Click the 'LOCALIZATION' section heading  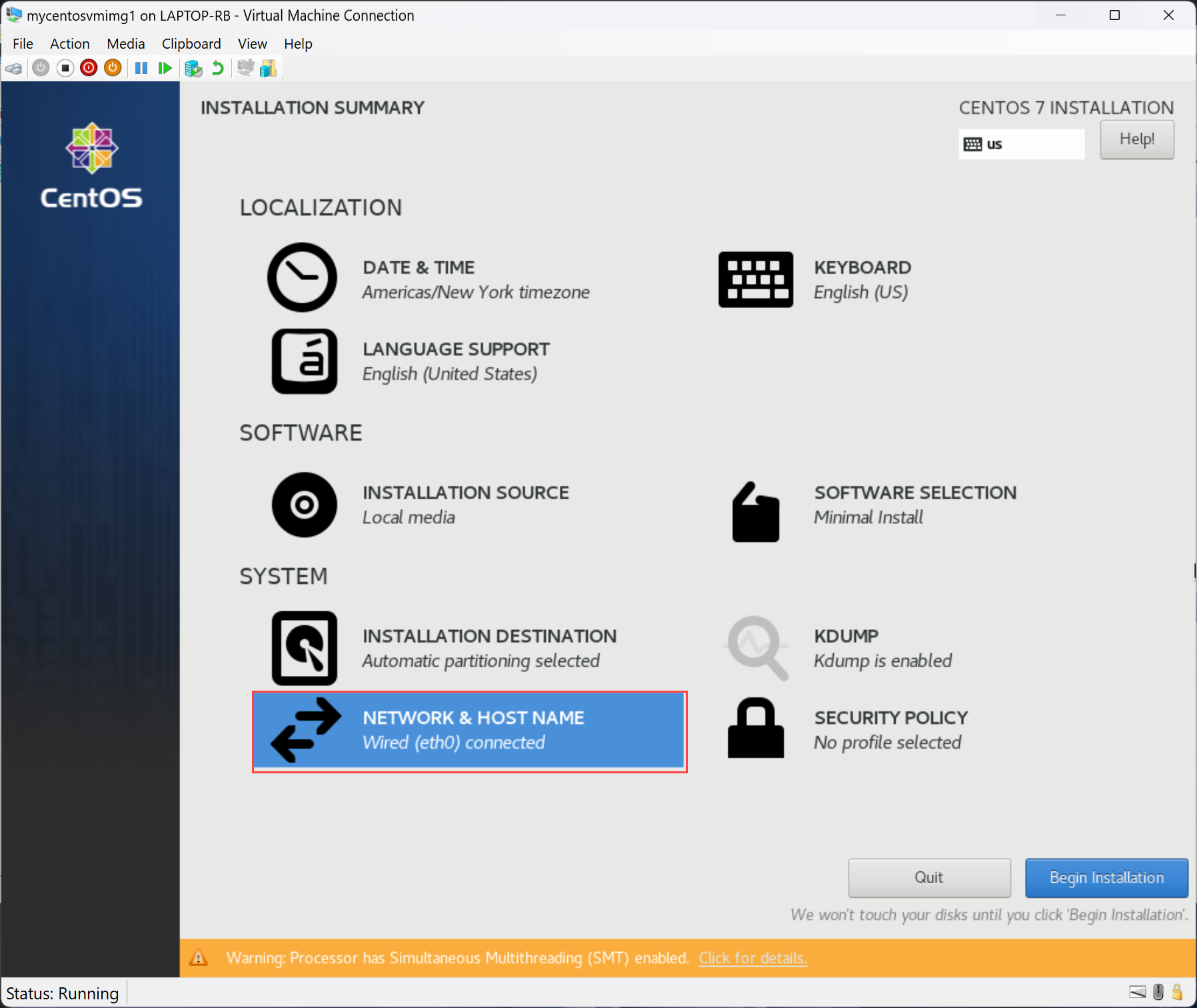(x=321, y=207)
